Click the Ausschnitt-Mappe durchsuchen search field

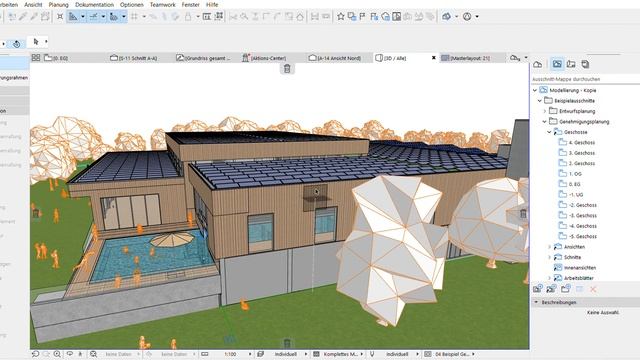coord(585,79)
